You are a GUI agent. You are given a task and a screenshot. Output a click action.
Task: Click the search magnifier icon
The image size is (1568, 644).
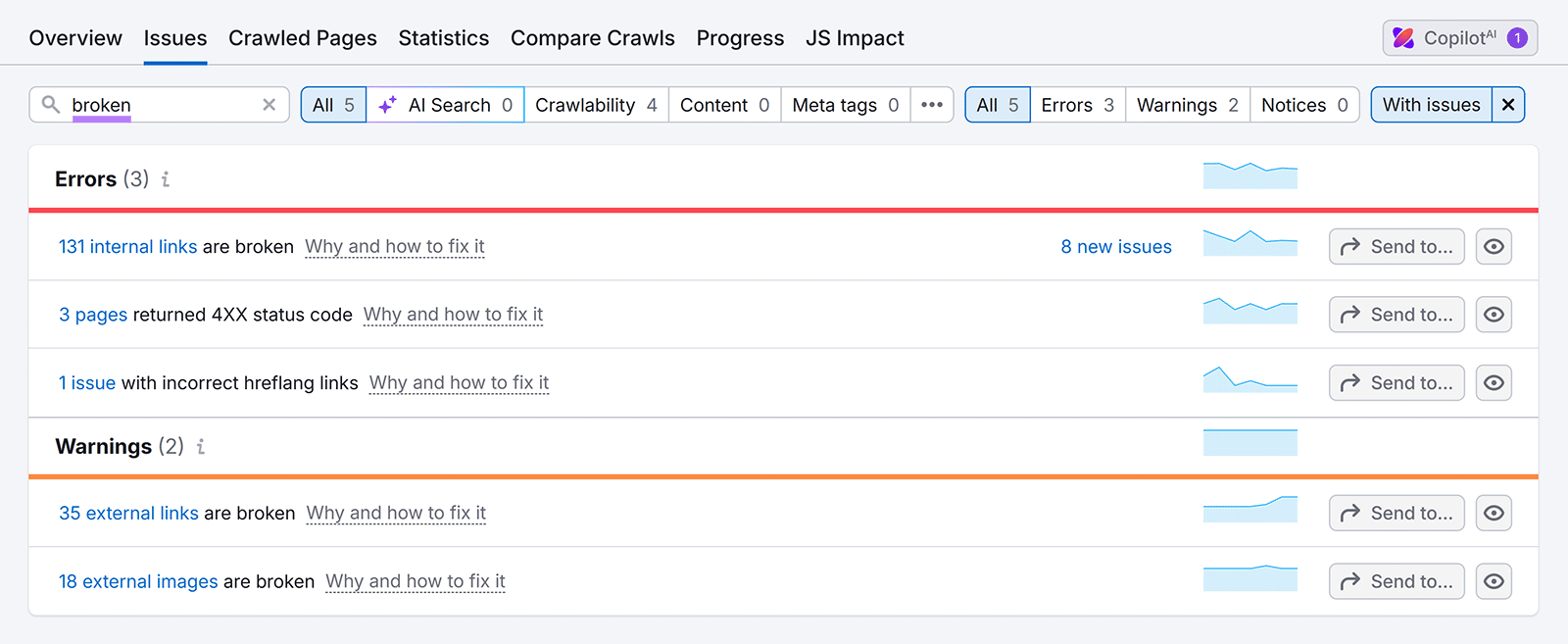[x=51, y=104]
